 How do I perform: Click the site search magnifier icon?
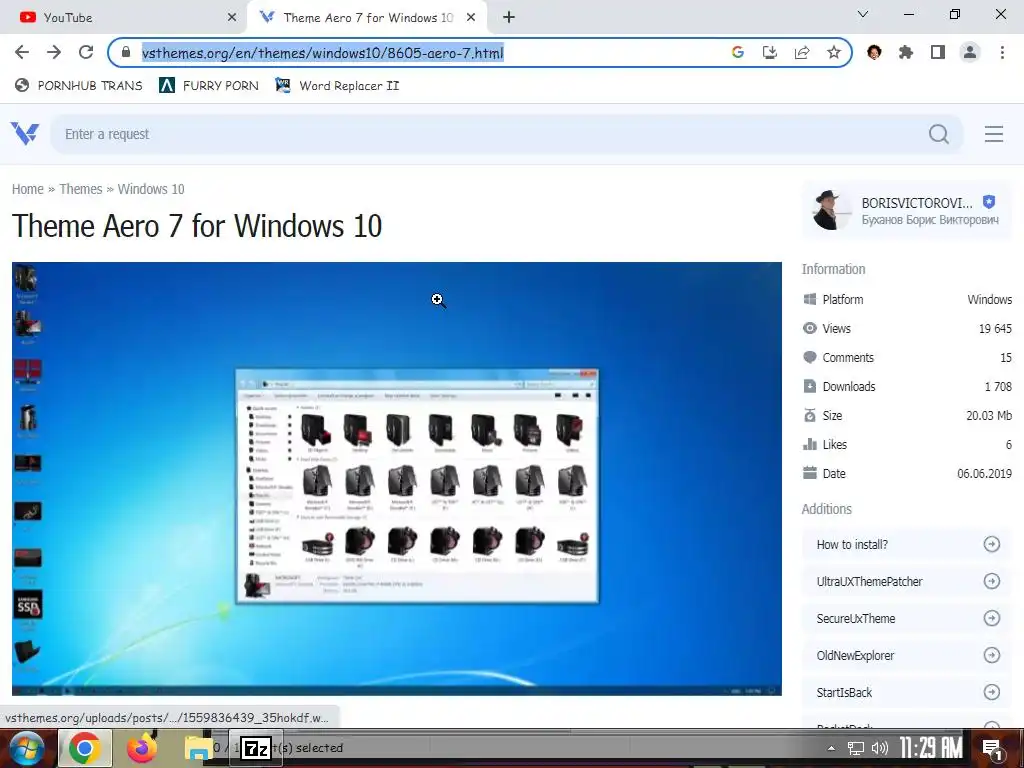point(939,134)
